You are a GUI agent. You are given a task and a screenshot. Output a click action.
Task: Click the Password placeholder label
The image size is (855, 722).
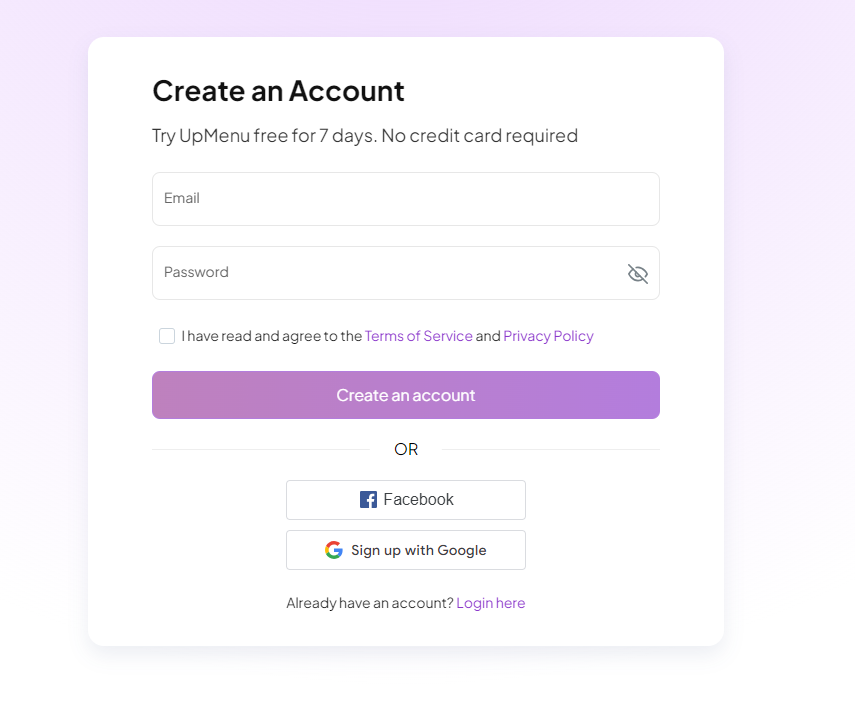point(196,272)
